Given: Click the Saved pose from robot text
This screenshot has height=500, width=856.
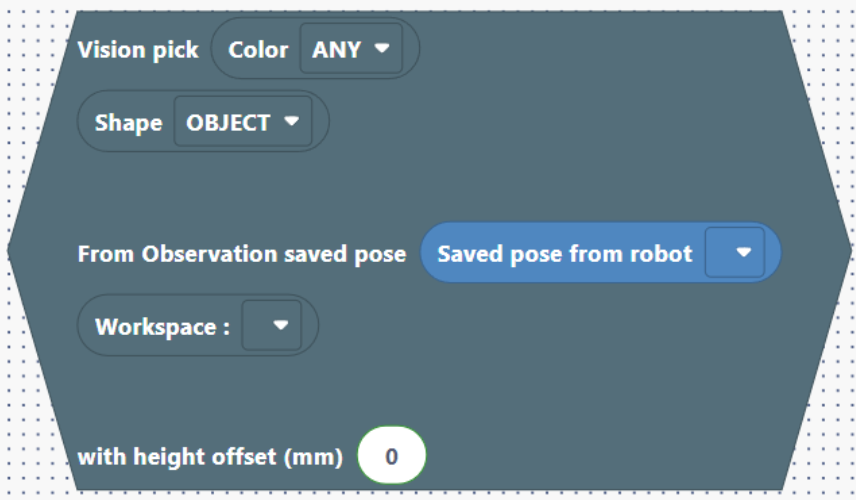Looking at the screenshot, I should (x=564, y=253).
